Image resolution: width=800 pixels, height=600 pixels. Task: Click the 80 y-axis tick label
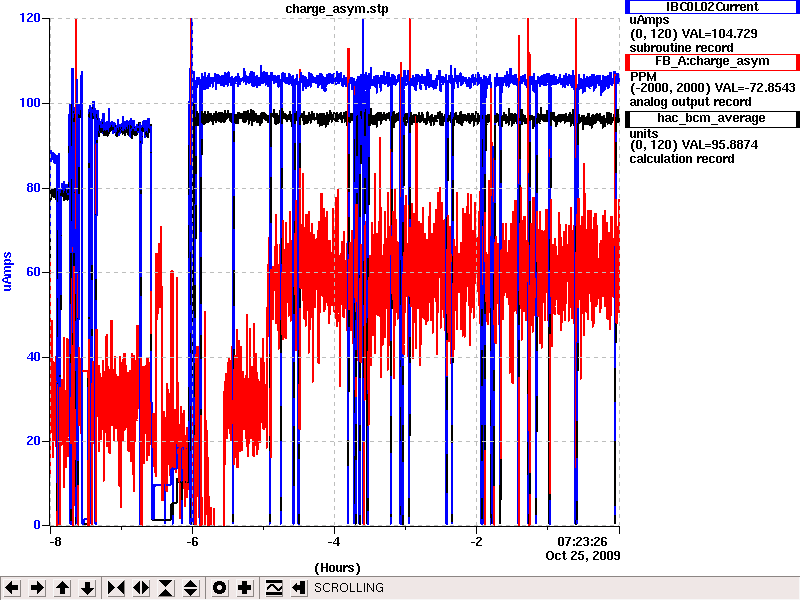click(x=33, y=187)
